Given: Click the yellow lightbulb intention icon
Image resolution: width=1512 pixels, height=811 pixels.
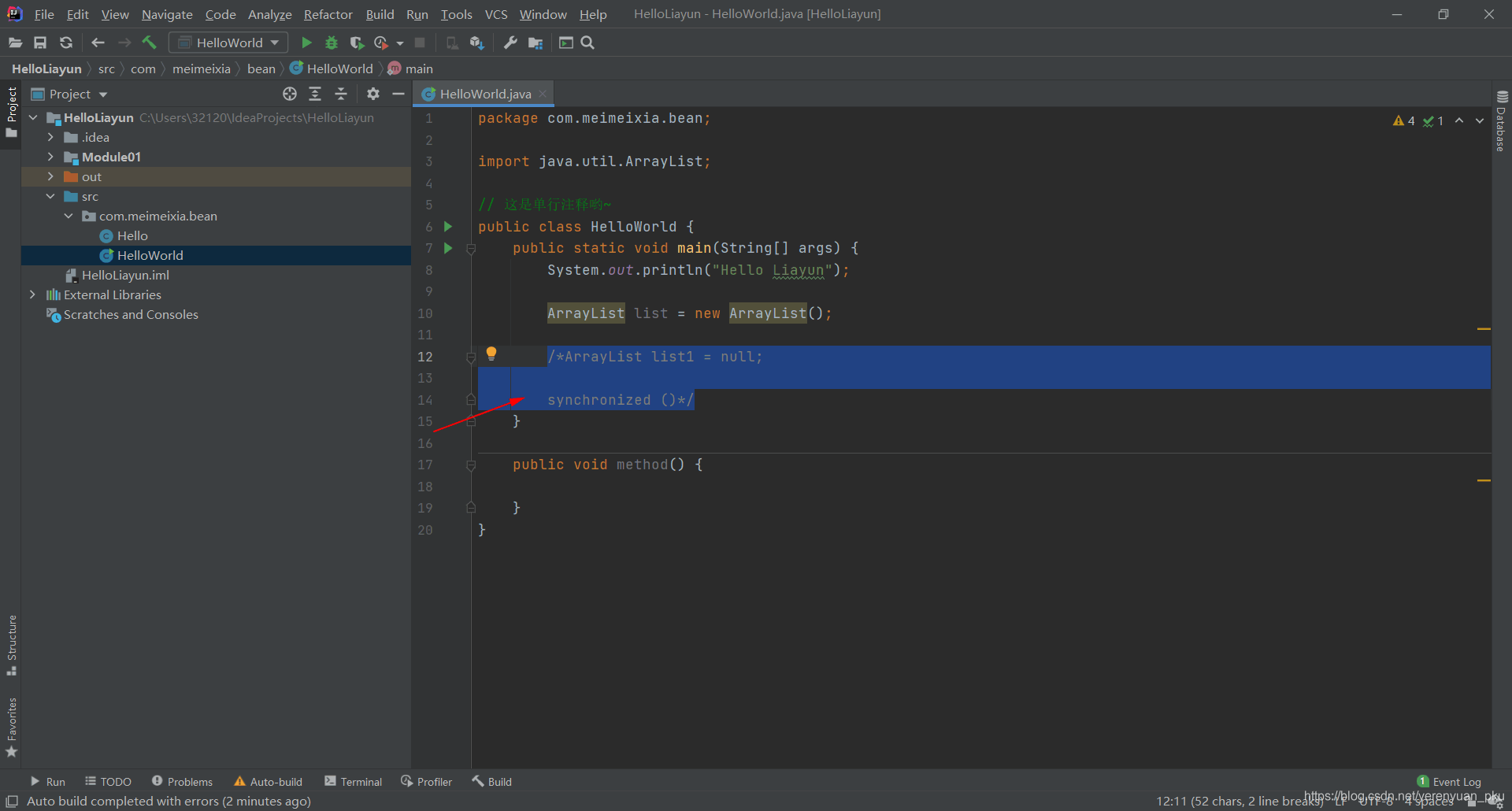Looking at the screenshot, I should point(491,354).
